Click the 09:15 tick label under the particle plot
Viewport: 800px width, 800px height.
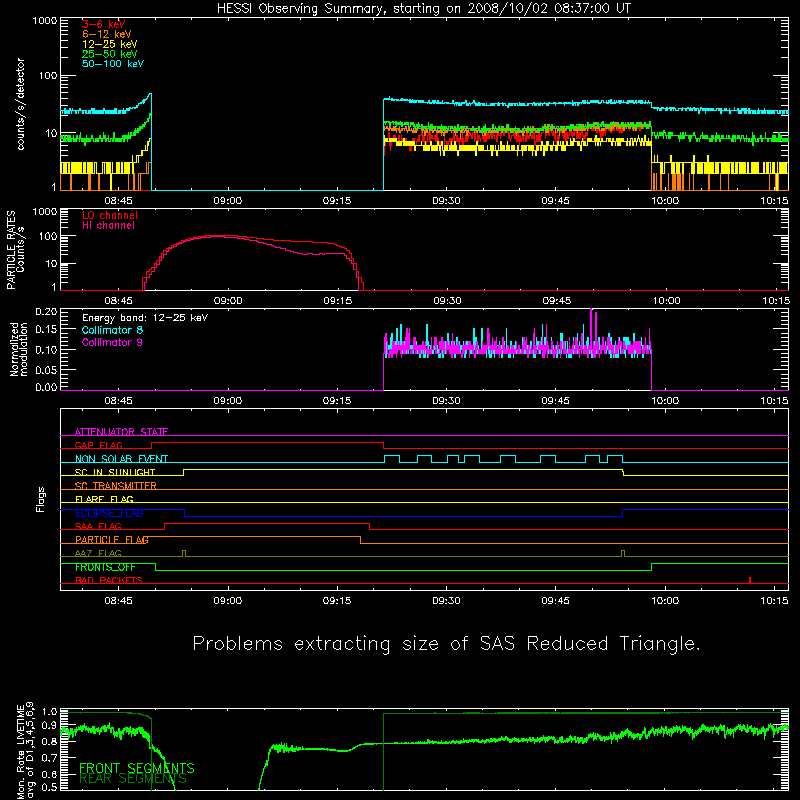[x=337, y=301]
